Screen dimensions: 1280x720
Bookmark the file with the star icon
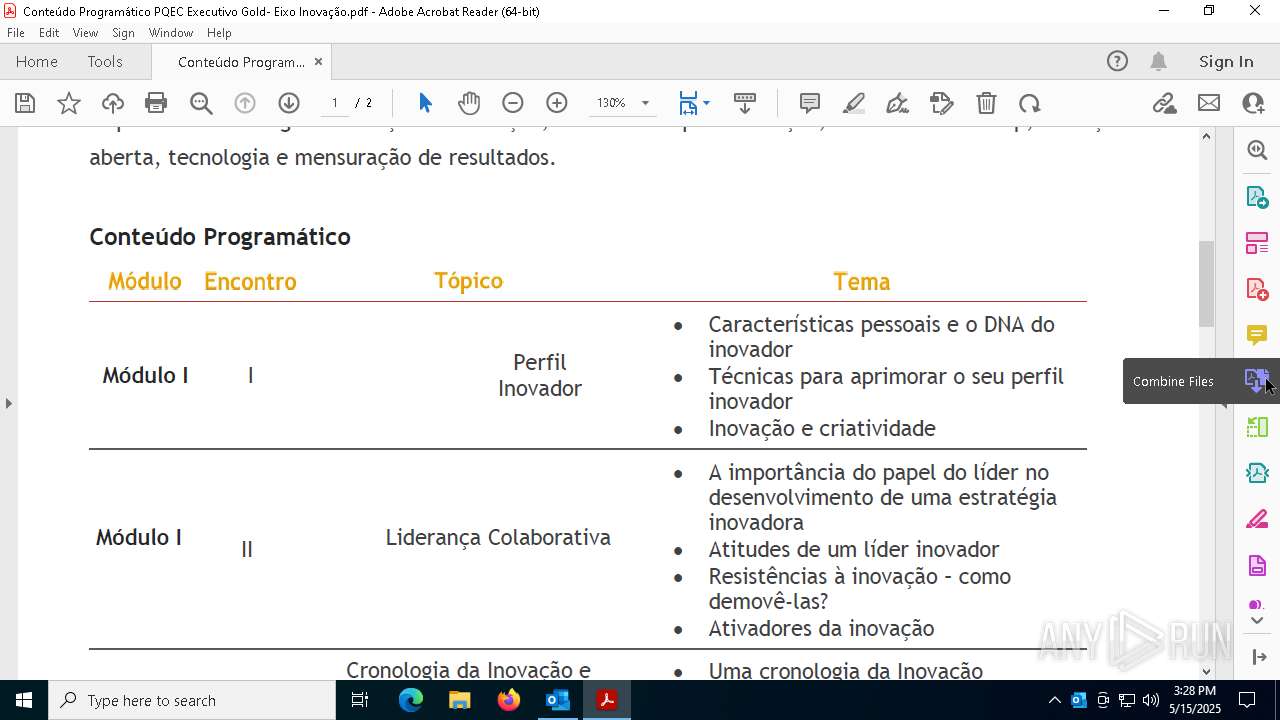point(69,103)
